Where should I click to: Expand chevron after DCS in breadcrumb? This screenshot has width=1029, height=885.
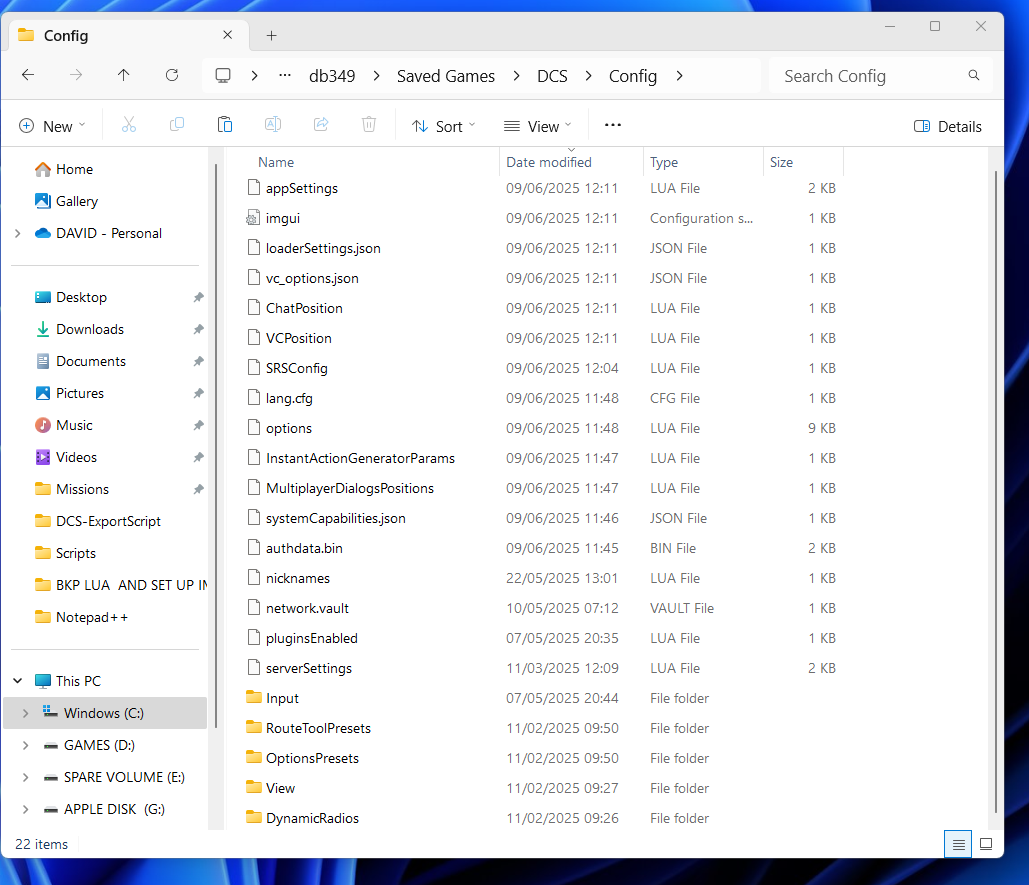589,76
